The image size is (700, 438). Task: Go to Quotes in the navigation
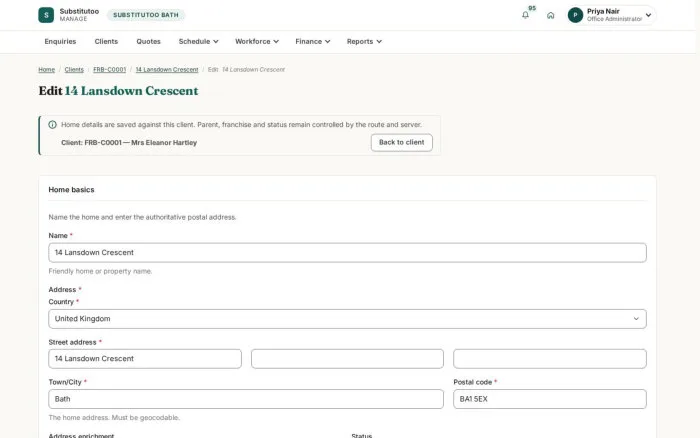[x=148, y=42]
